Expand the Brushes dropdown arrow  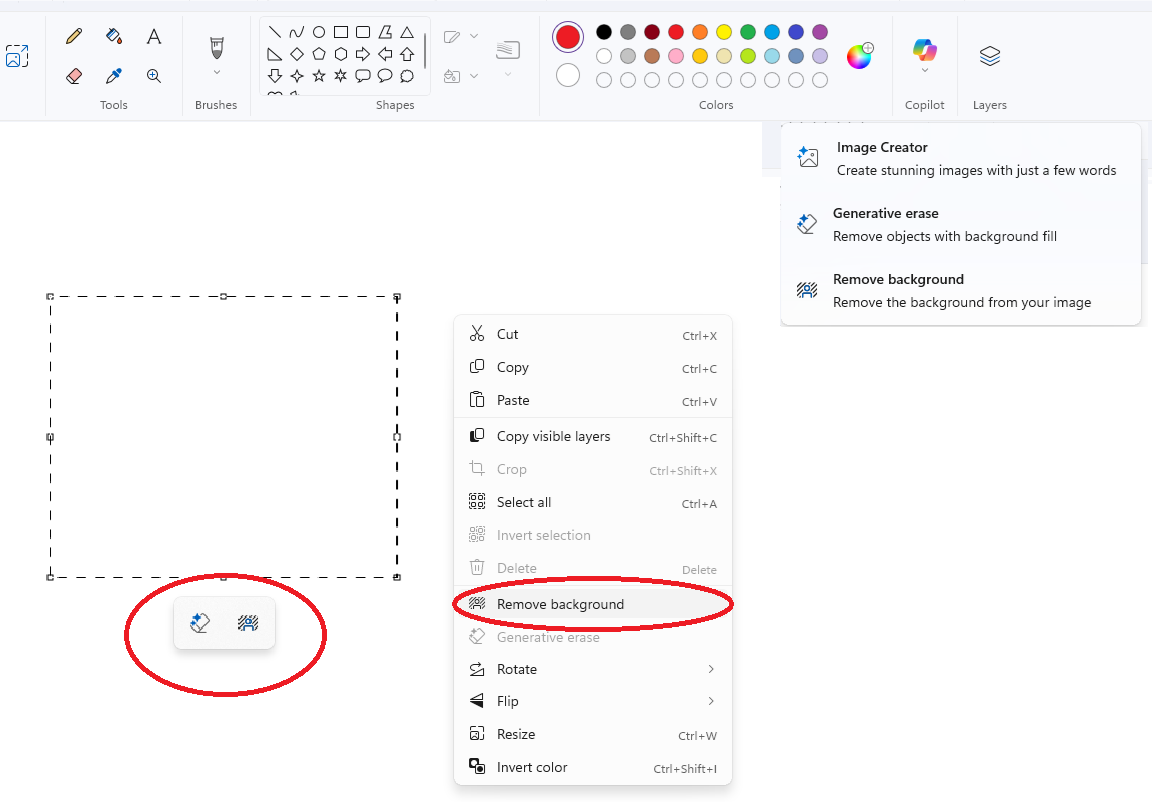[217, 72]
